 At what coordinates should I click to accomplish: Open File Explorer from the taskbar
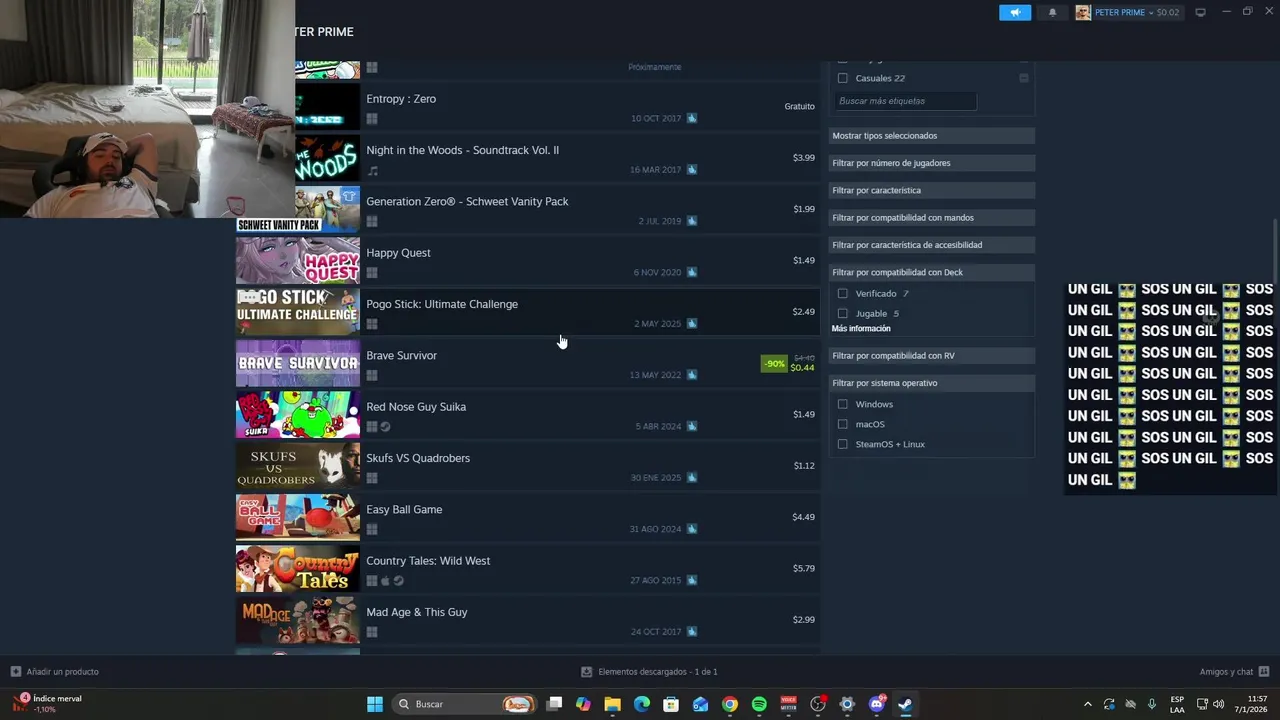612,704
